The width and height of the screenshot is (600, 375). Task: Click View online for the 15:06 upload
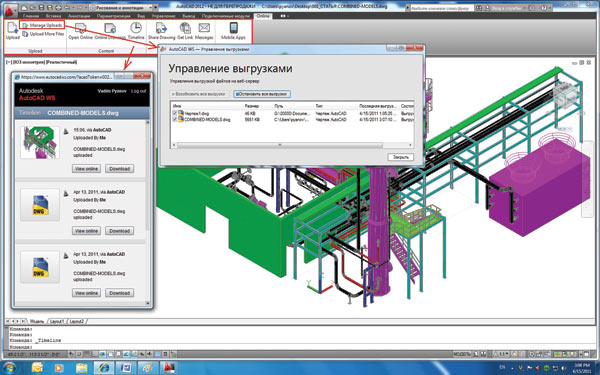point(86,169)
